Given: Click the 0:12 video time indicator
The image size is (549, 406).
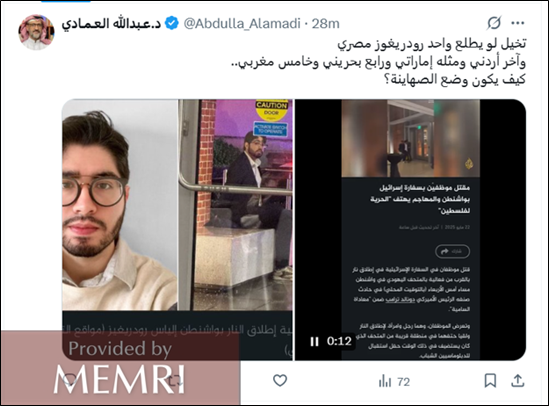Looking at the screenshot, I should (x=339, y=341).
